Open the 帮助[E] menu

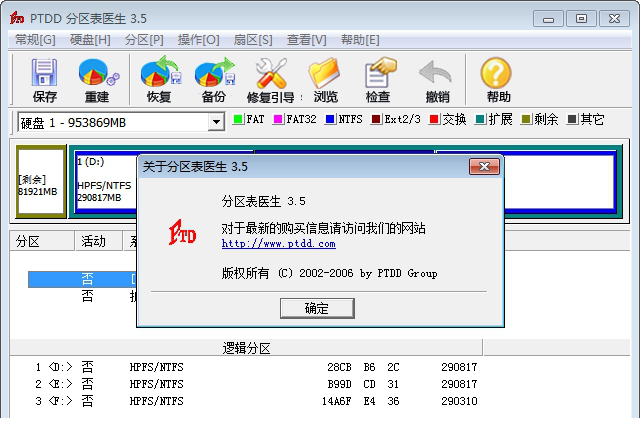click(360, 40)
